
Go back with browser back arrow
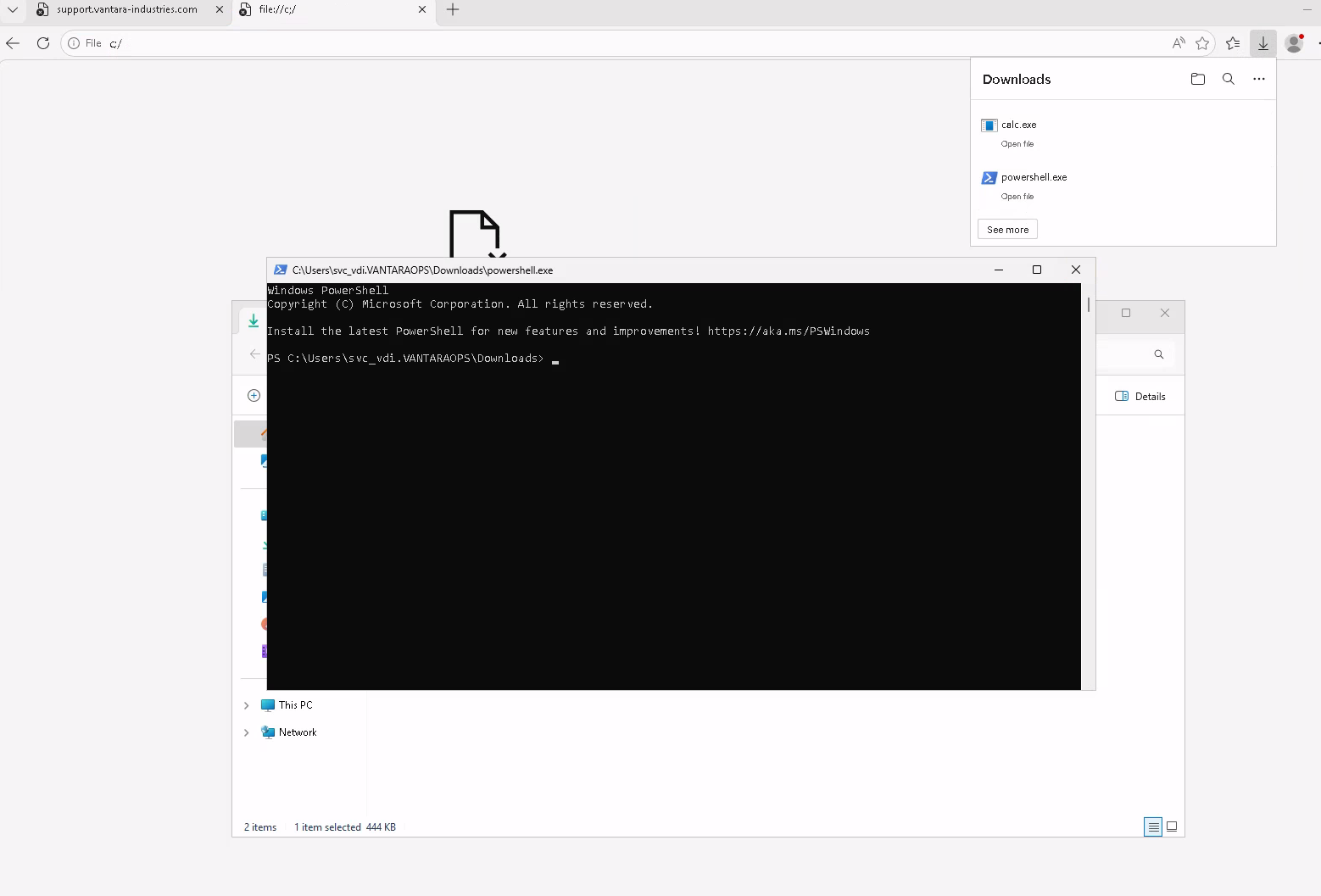(x=13, y=43)
